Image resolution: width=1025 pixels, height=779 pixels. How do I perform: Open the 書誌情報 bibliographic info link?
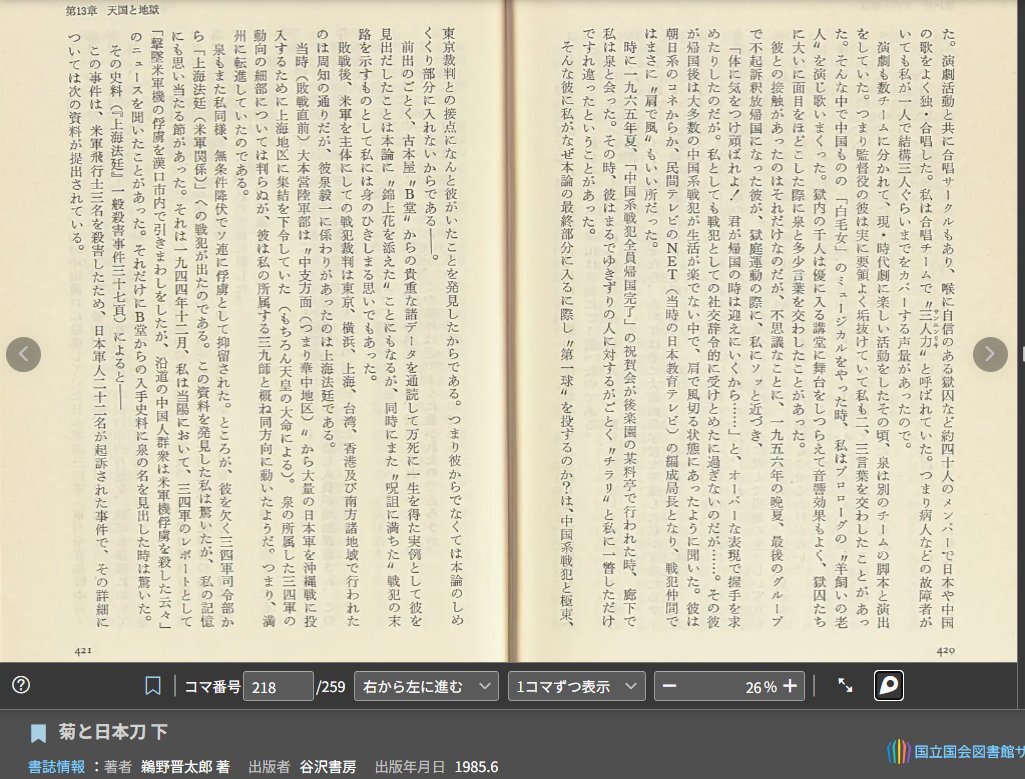[x=56, y=767]
